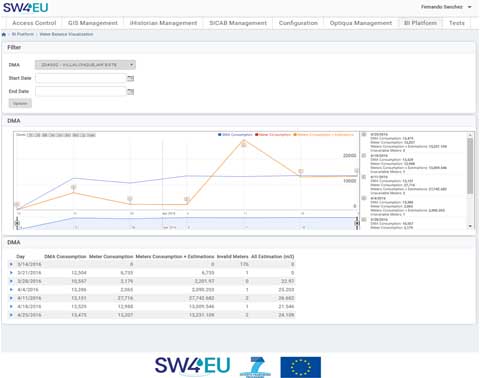Click the Update button under the filter
Screen dimensions: 480x378
coord(20,103)
